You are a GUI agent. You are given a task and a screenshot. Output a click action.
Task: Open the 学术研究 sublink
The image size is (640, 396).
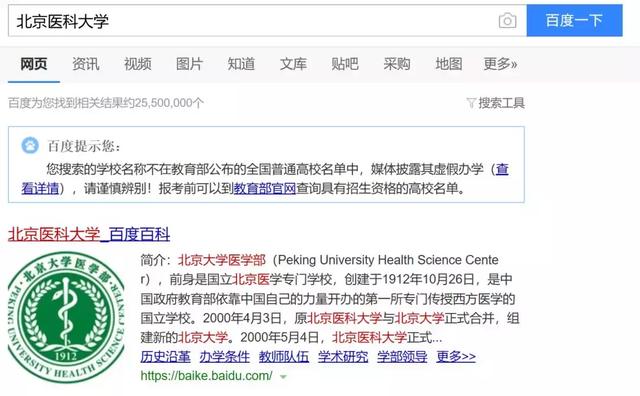(343, 357)
